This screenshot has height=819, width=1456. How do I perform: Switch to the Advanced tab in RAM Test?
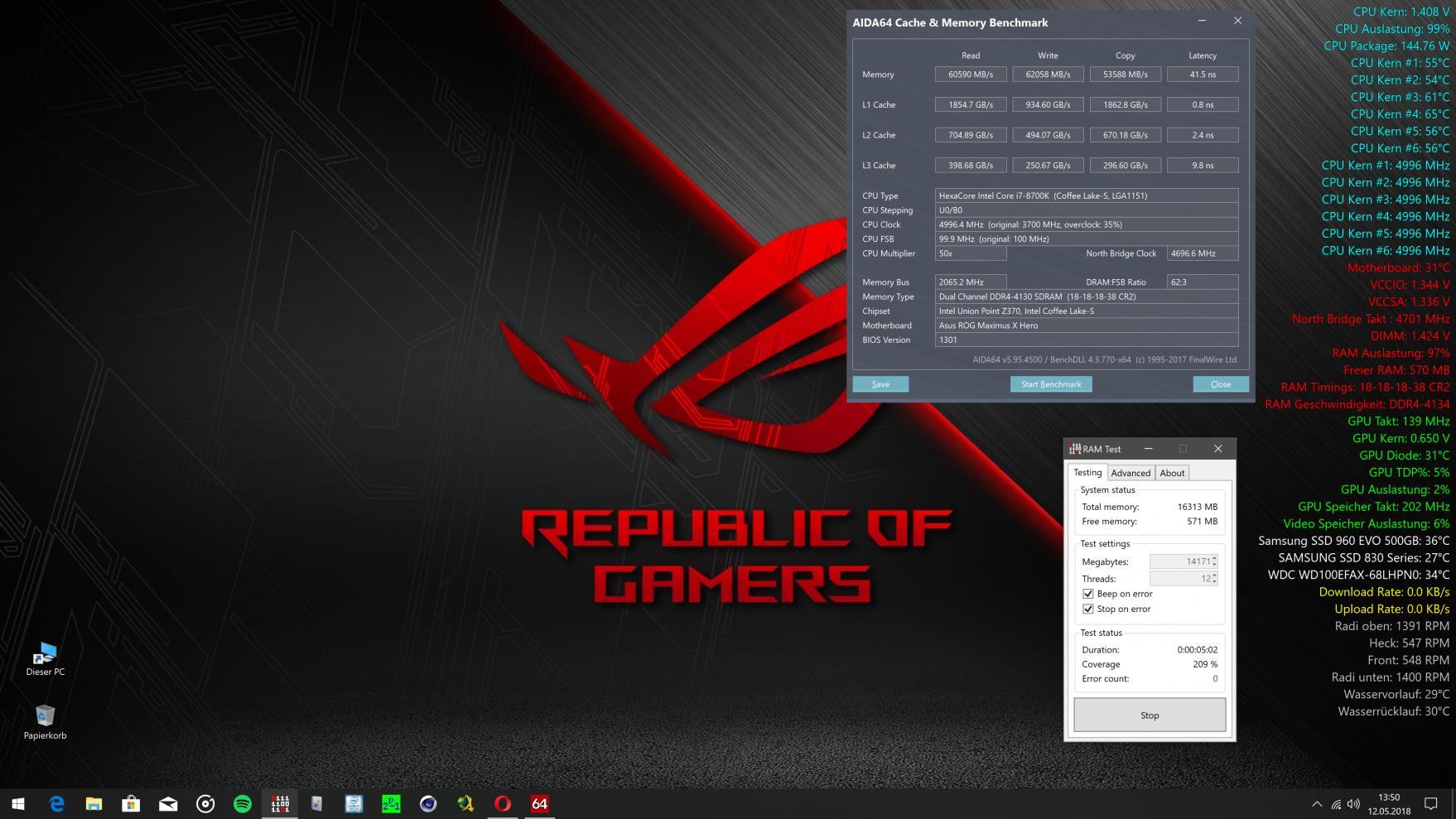click(x=1131, y=473)
